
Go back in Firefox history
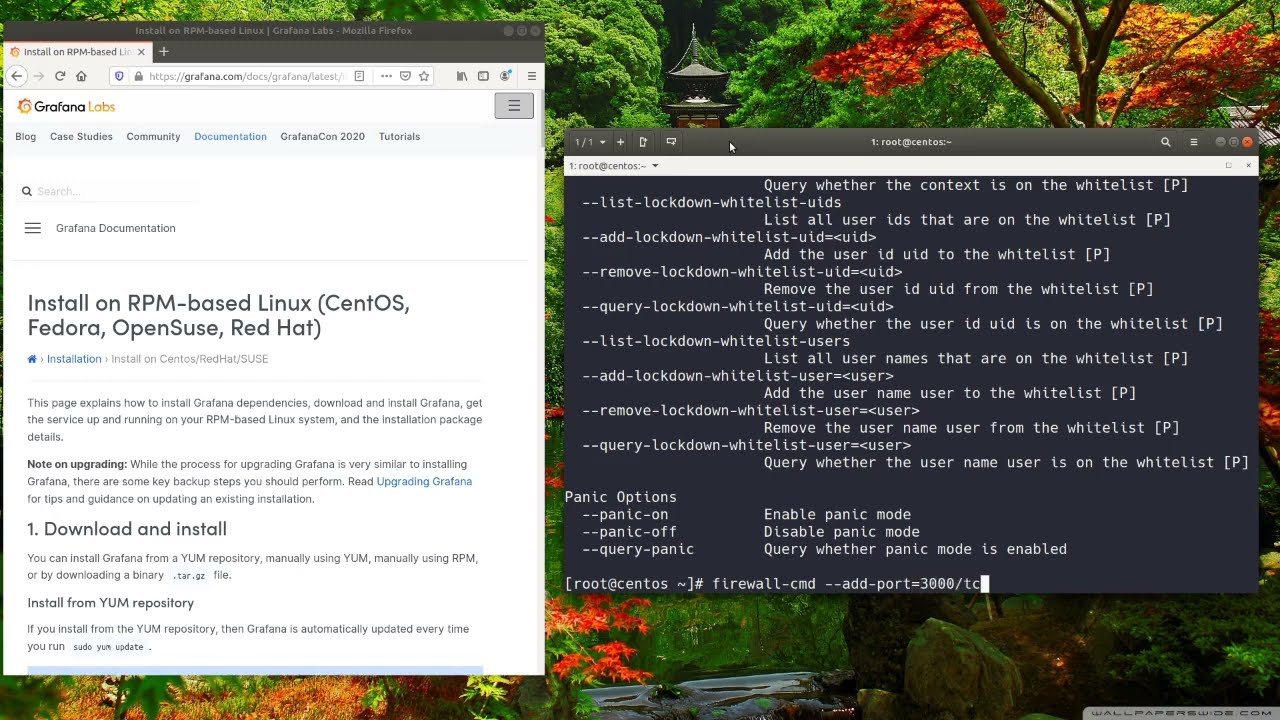pyautogui.click(x=16, y=76)
